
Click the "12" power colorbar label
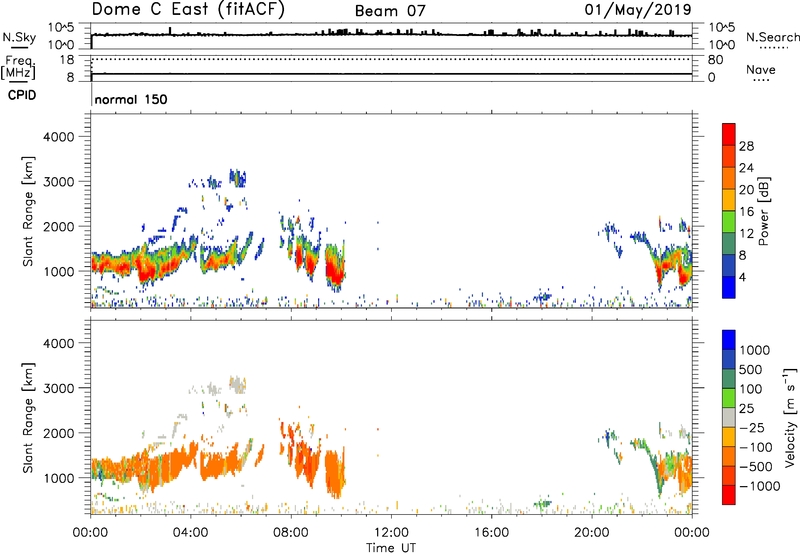tap(746, 234)
